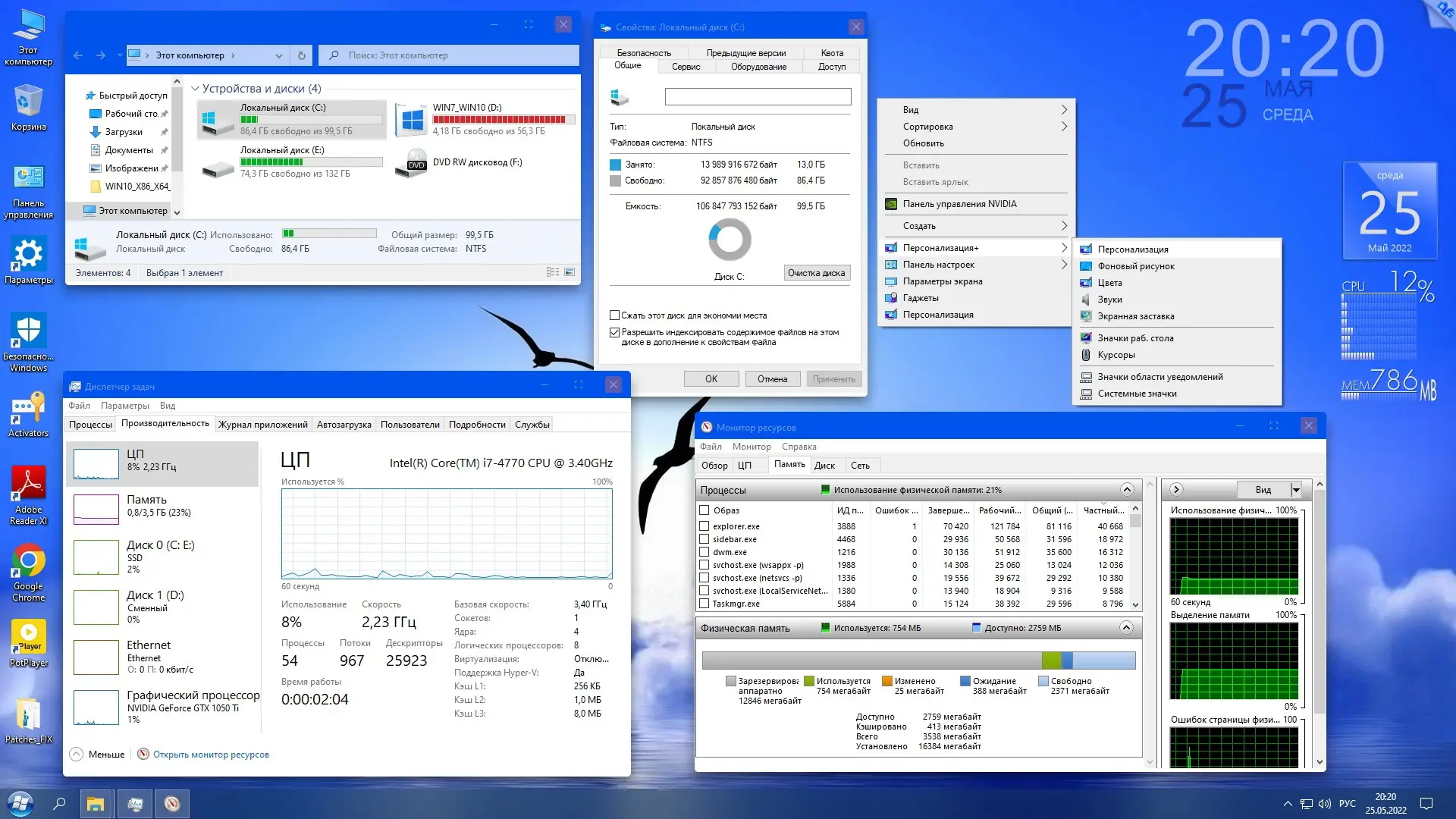Image resolution: width=1456 pixels, height=819 pixels.
Task: Click the Resource Monitor taskbar icon
Action: pyautogui.click(x=172, y=804)
